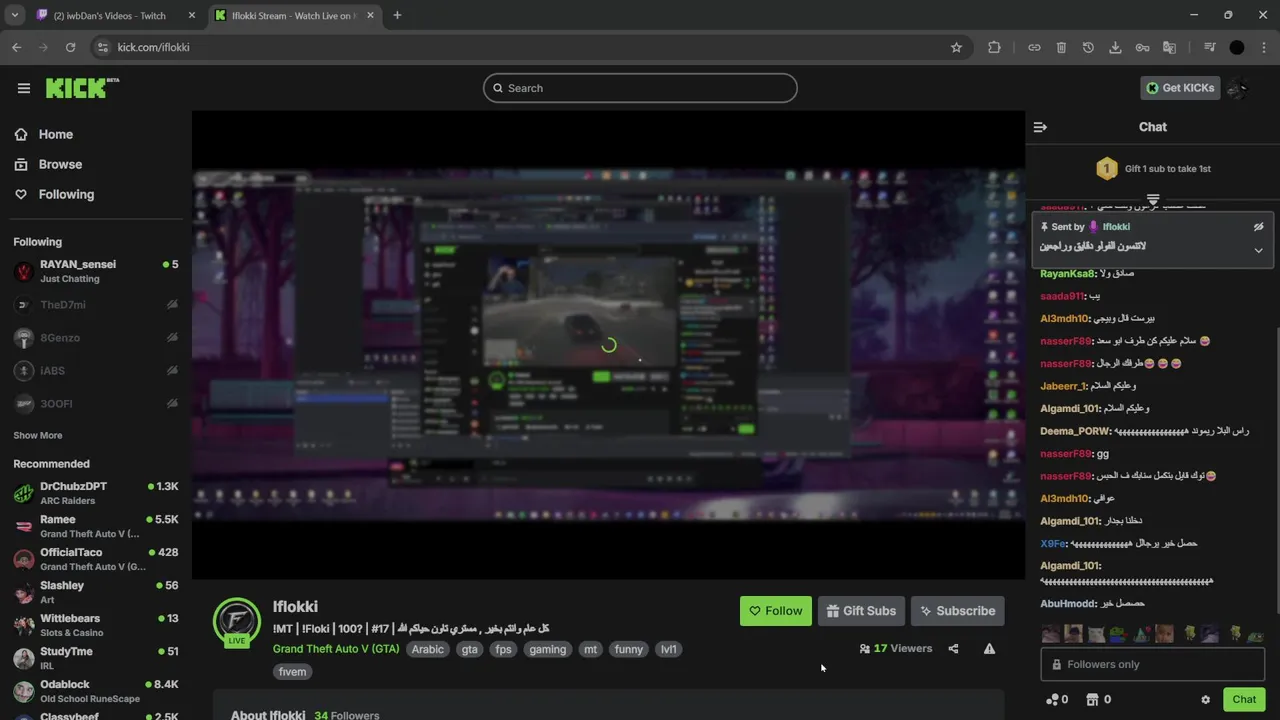Open RAYAN_sensei followed channel
This screenshot has width=1280, height=720.
96,271
